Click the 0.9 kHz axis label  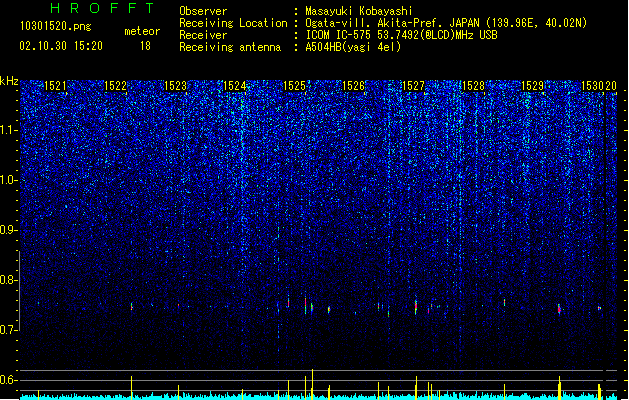(8, 230)
